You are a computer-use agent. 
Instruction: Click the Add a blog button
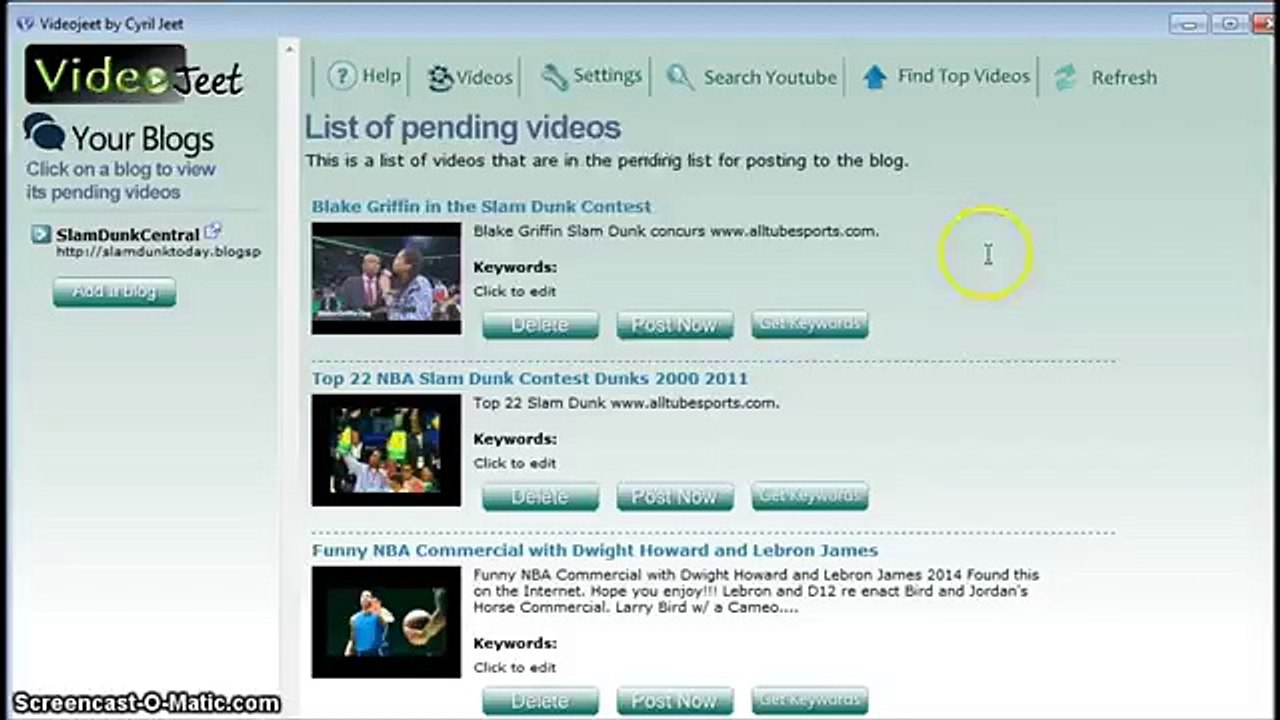[114, 291]
